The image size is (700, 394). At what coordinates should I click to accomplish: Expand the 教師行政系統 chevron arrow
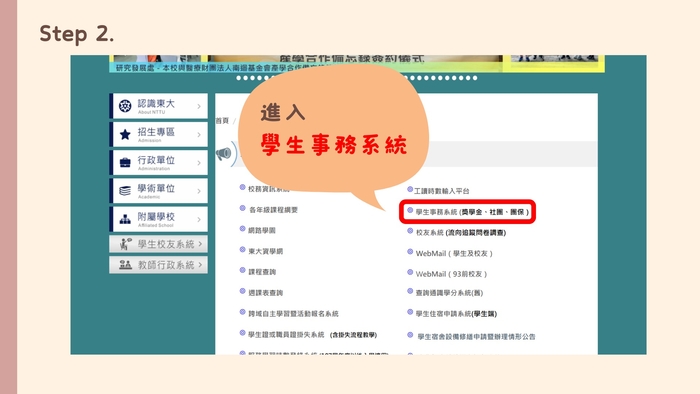[x=200, y=265]
